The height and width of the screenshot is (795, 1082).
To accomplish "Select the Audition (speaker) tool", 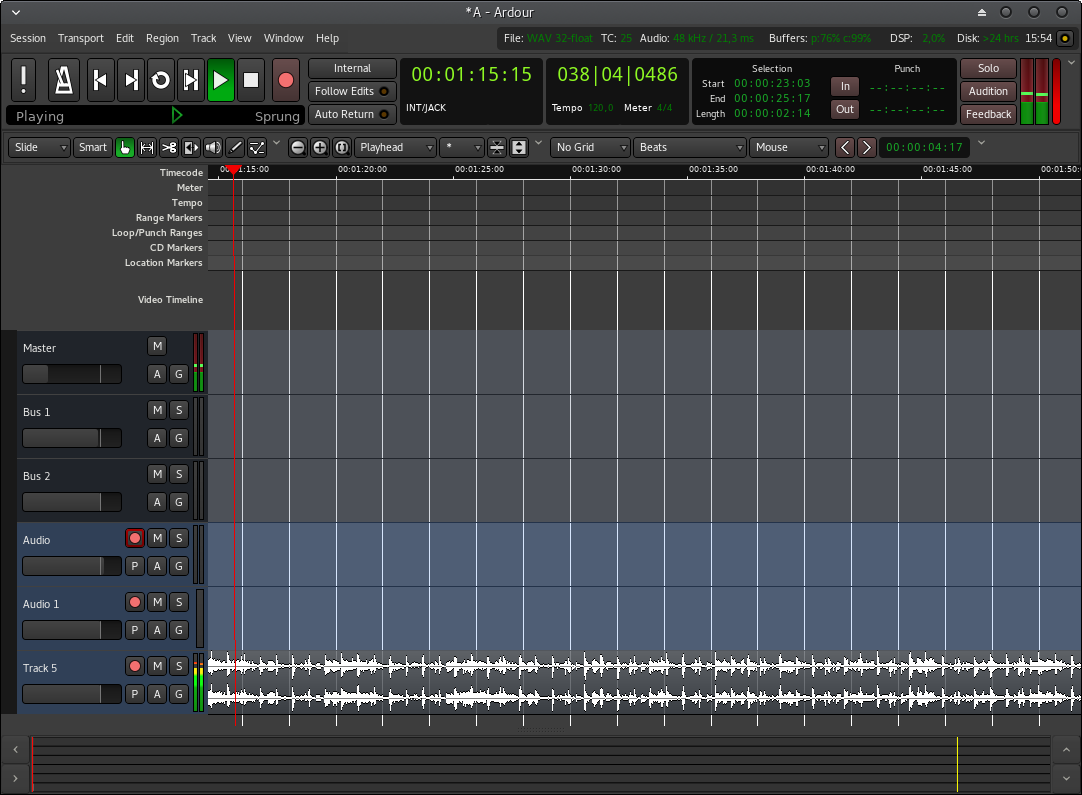I will click(x=213, y=147).
